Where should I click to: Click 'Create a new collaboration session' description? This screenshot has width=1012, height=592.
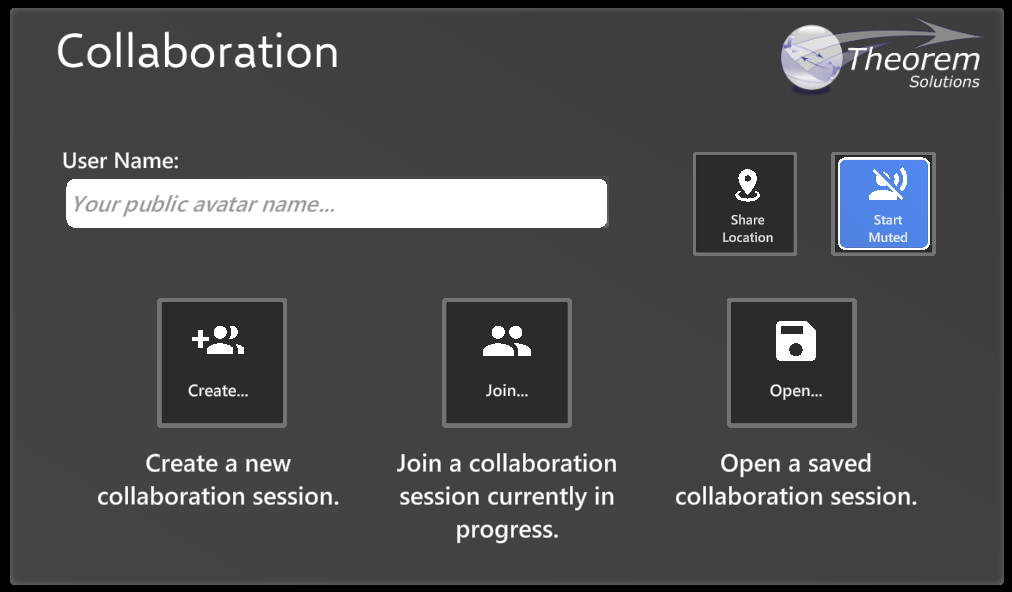[218, 480]
